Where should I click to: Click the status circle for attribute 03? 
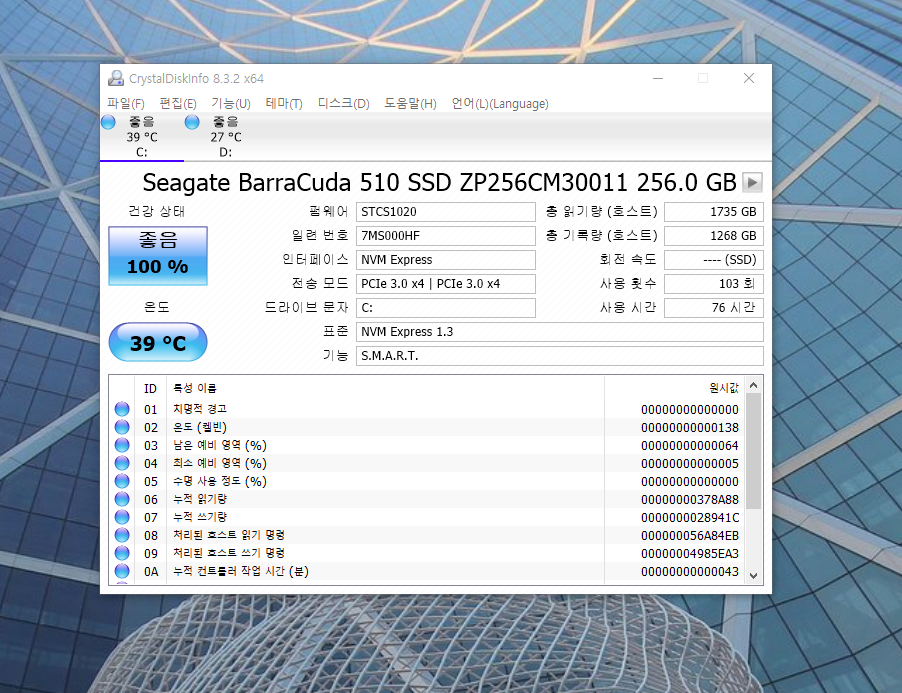pyautogui.click(x=122, y=445)
